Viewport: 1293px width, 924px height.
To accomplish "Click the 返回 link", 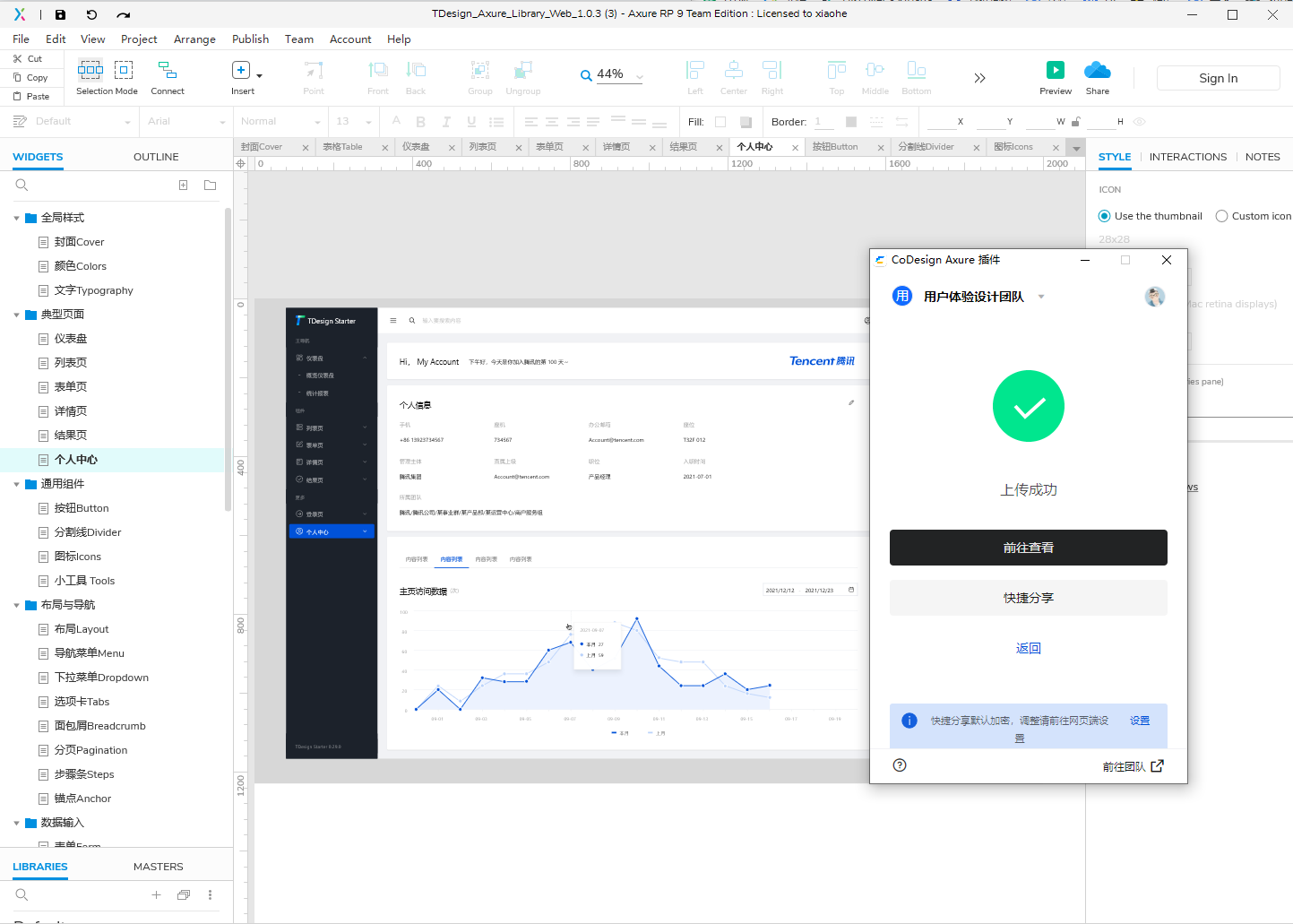I will pos(1028,648).
